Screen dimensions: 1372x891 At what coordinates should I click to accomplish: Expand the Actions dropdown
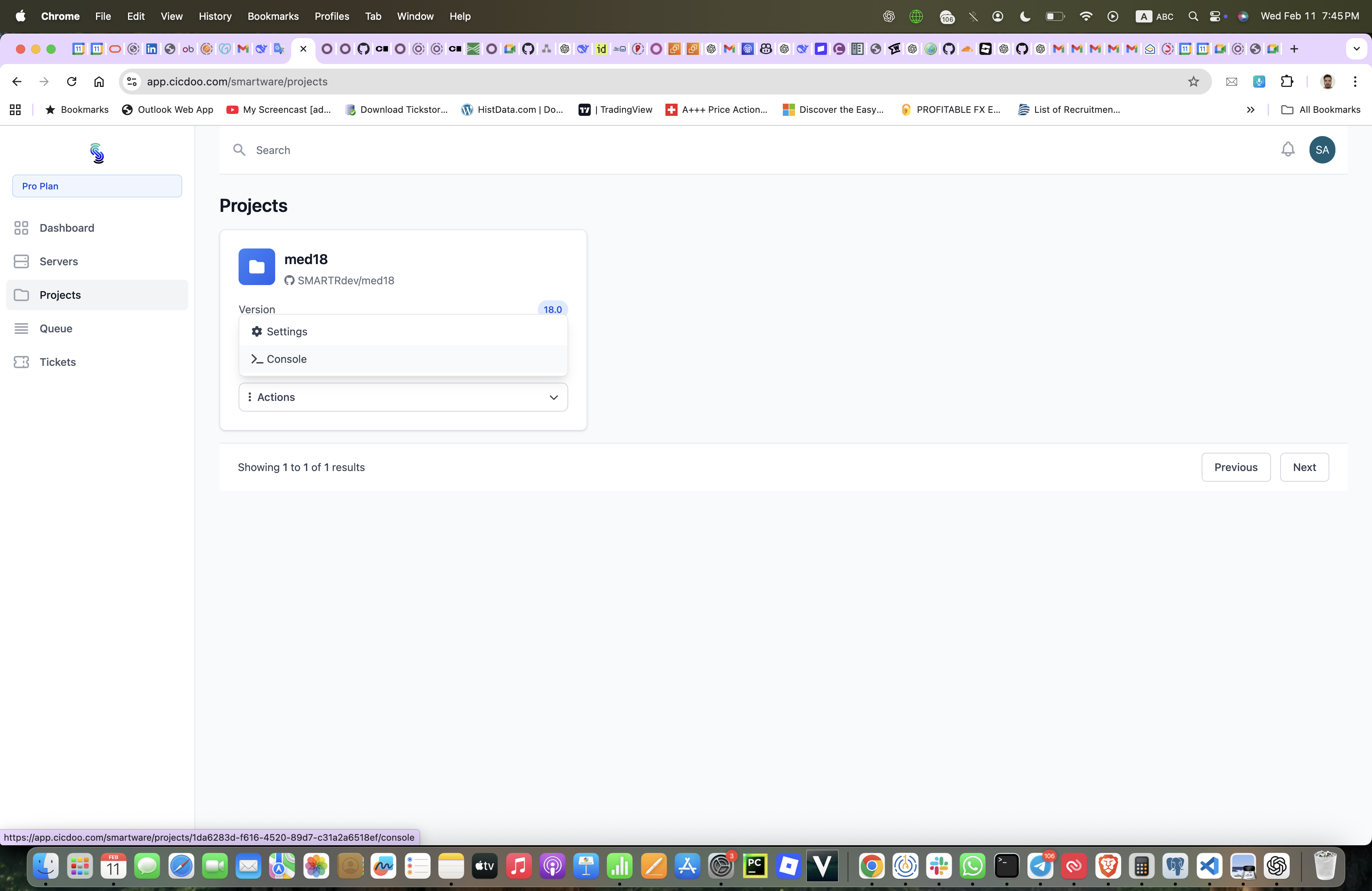403,397
